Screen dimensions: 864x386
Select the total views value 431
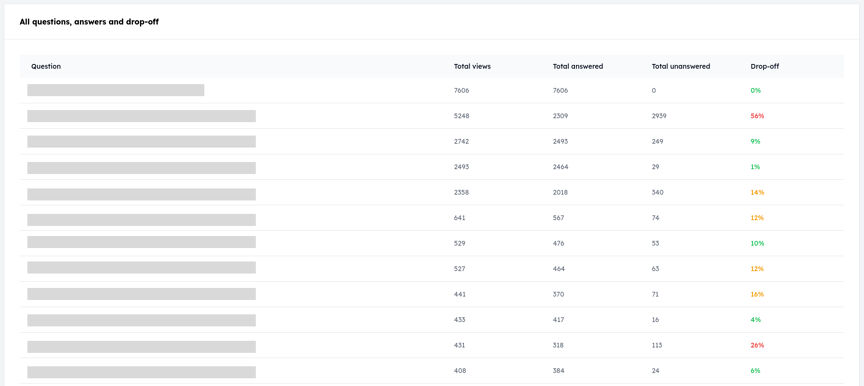point(459,345)
